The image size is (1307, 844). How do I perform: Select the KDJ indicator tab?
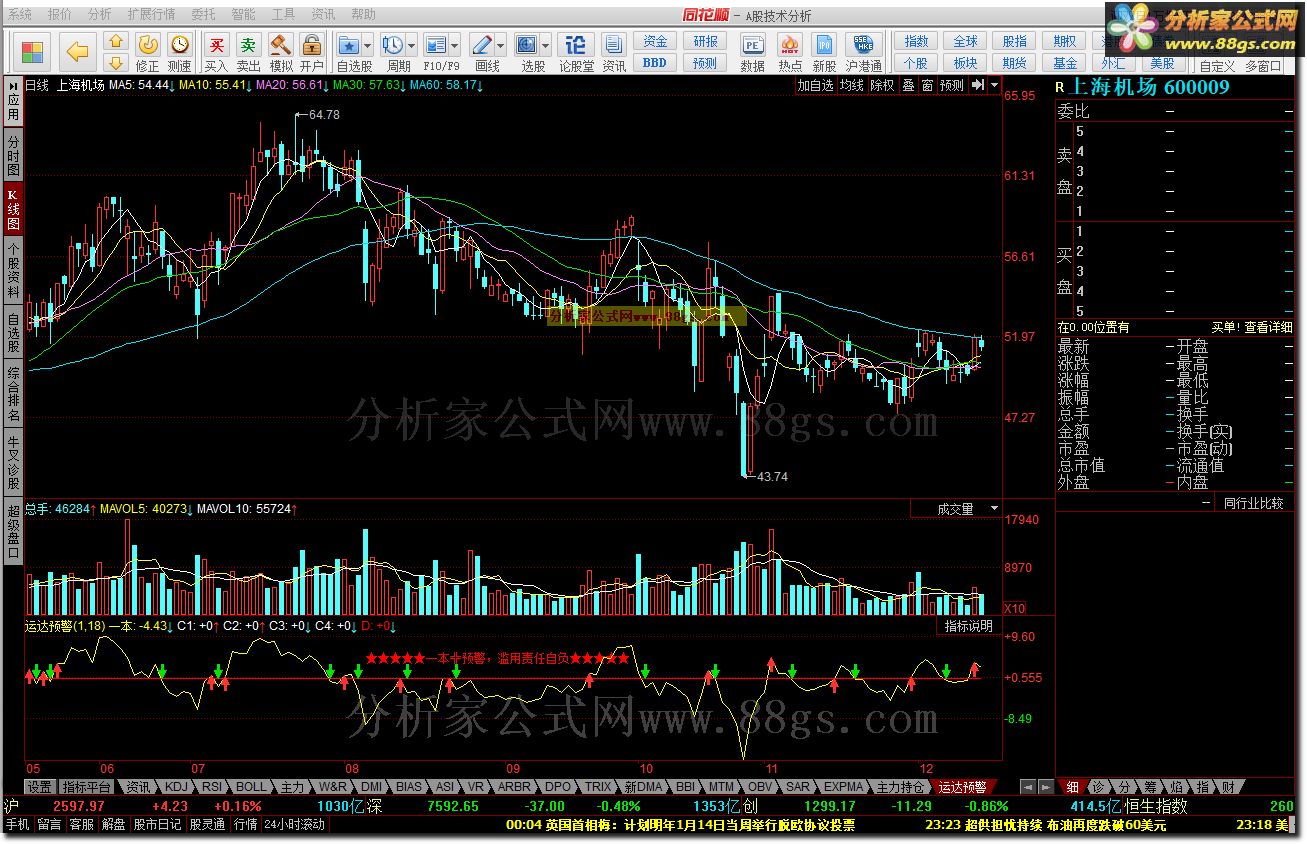click(x=176, y=787)
